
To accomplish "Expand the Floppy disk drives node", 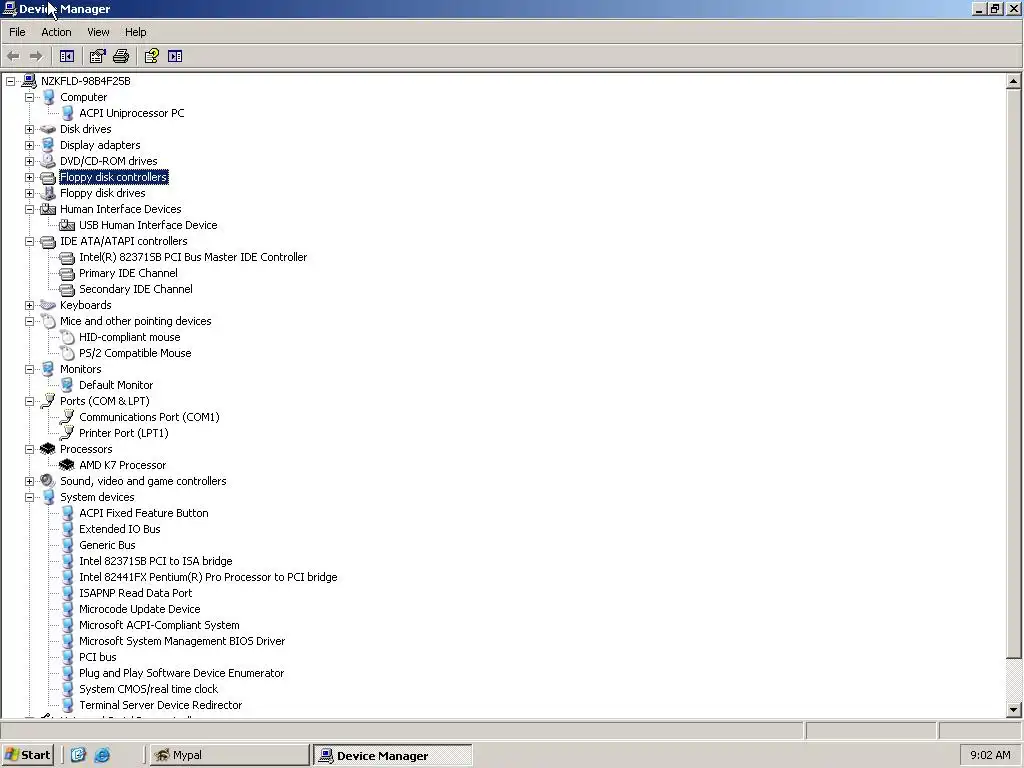I will [x=29, y=193].
